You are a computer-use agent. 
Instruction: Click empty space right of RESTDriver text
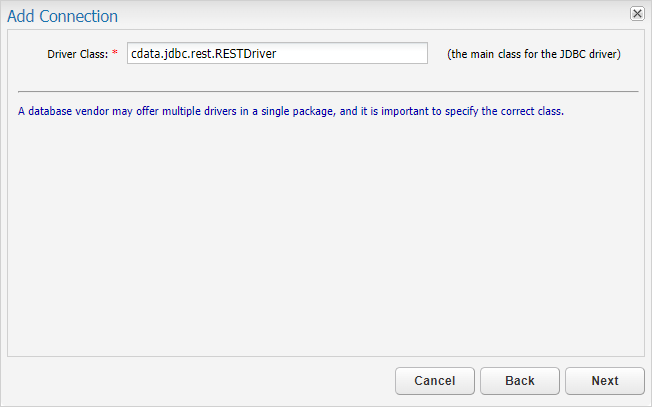tap(352, 53)
